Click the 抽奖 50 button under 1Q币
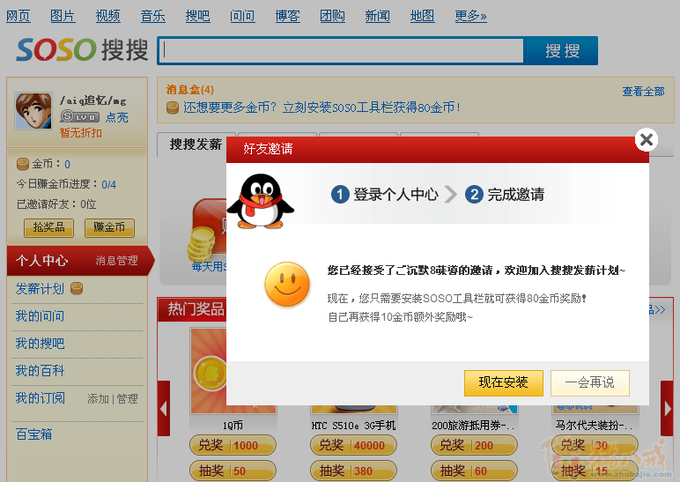Screen dimensions: 680x482 pyautogui.click(x=233, y=471)
